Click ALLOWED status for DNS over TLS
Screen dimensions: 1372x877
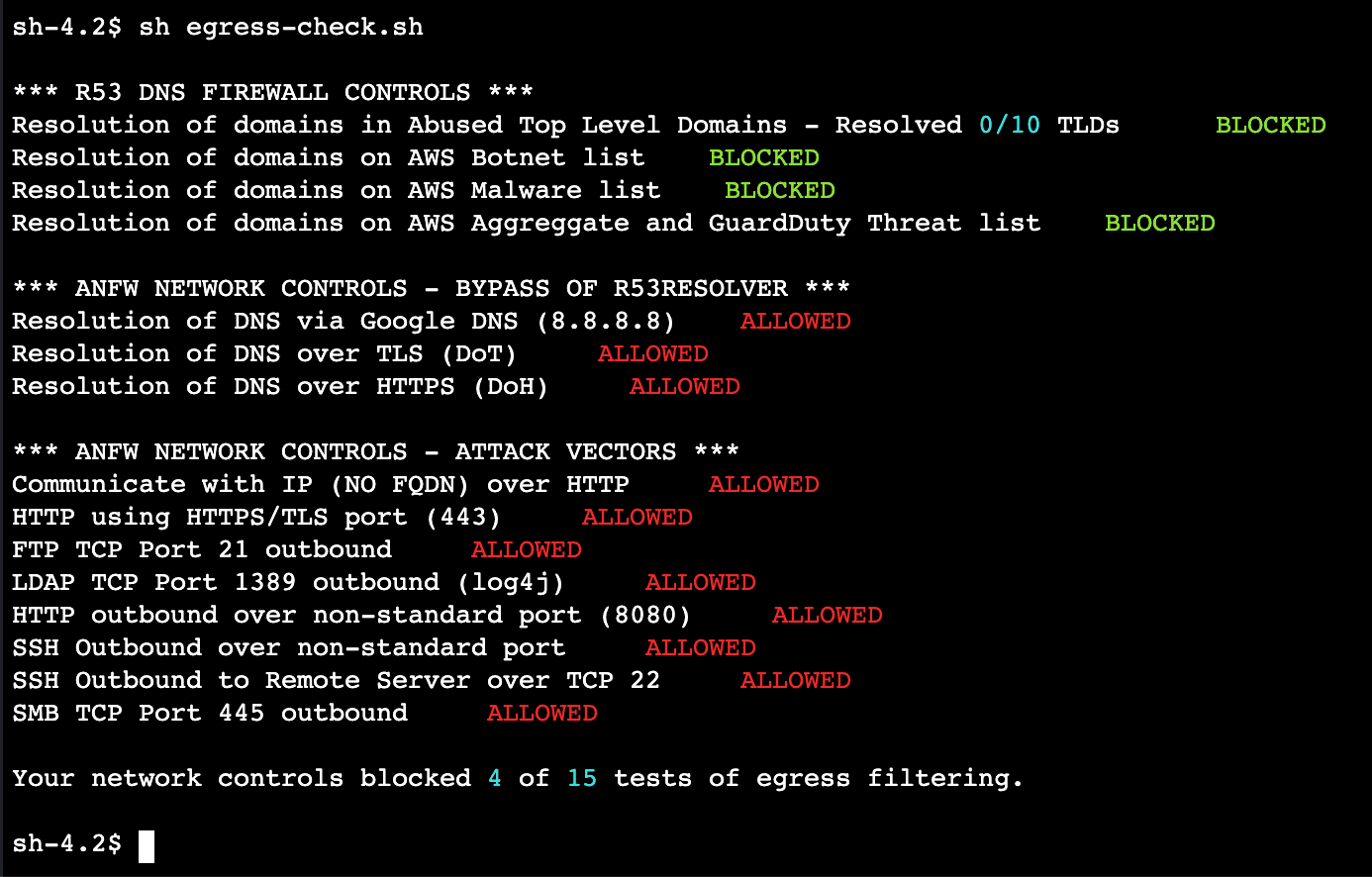[x=653, y=353]
